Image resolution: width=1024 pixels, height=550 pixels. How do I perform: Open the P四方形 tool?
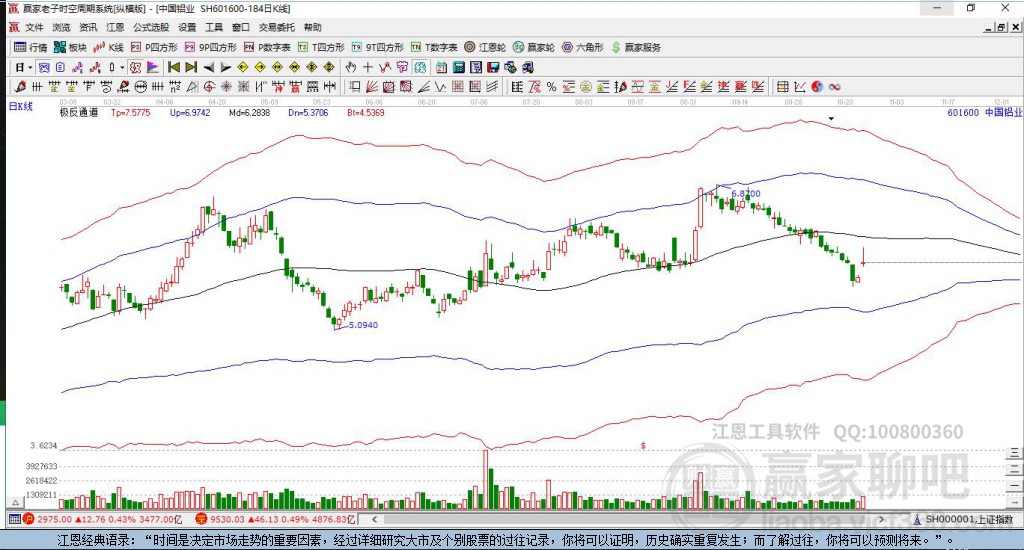tap(154, 47)
